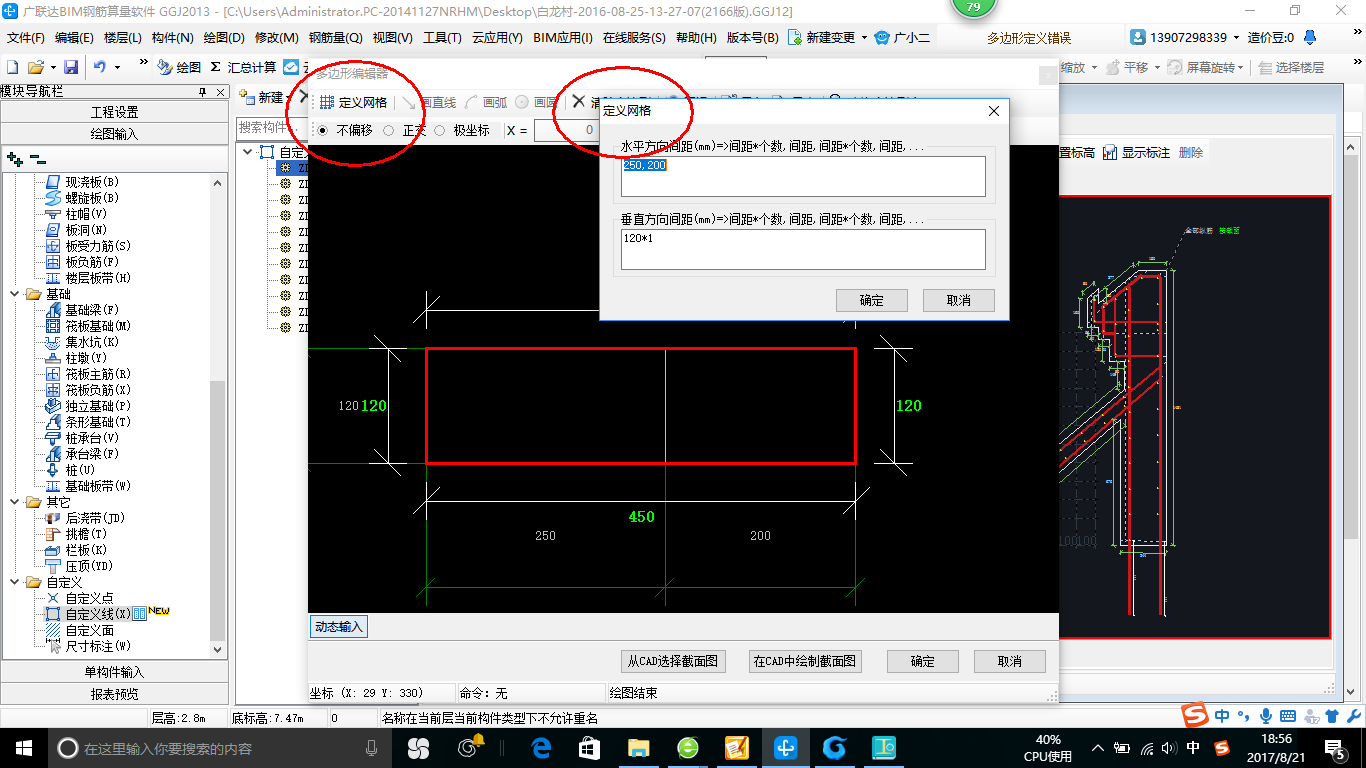The height and width of the screenshot is (768, 1366).
Task: Open the 钢筋量(Q) menu
Action: (335, 38)
